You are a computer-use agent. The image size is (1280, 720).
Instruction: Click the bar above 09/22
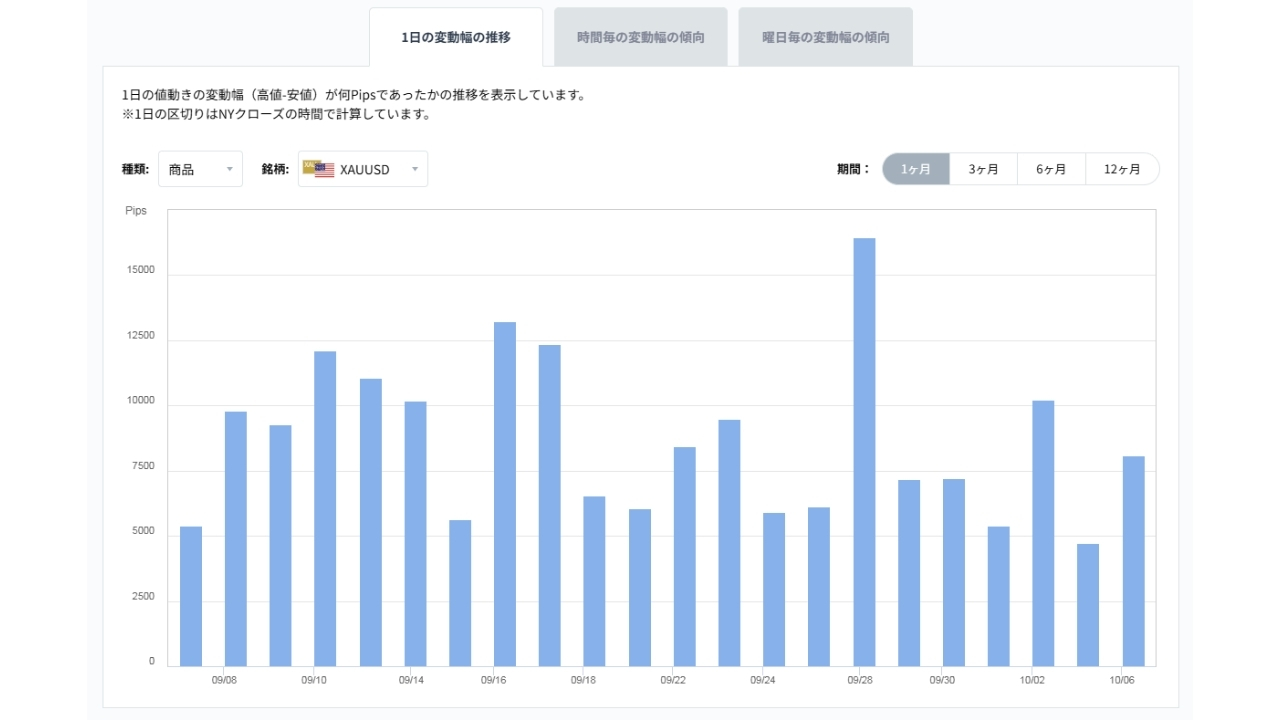pos(684,556)
